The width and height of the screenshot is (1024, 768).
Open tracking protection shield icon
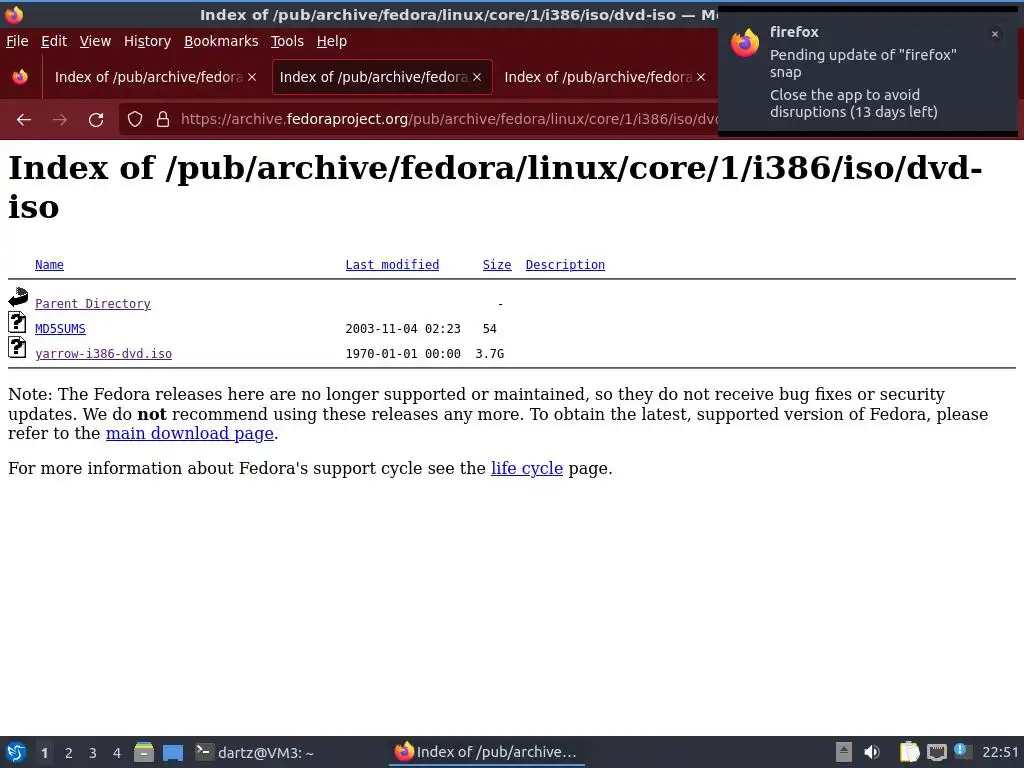[135, 120]
